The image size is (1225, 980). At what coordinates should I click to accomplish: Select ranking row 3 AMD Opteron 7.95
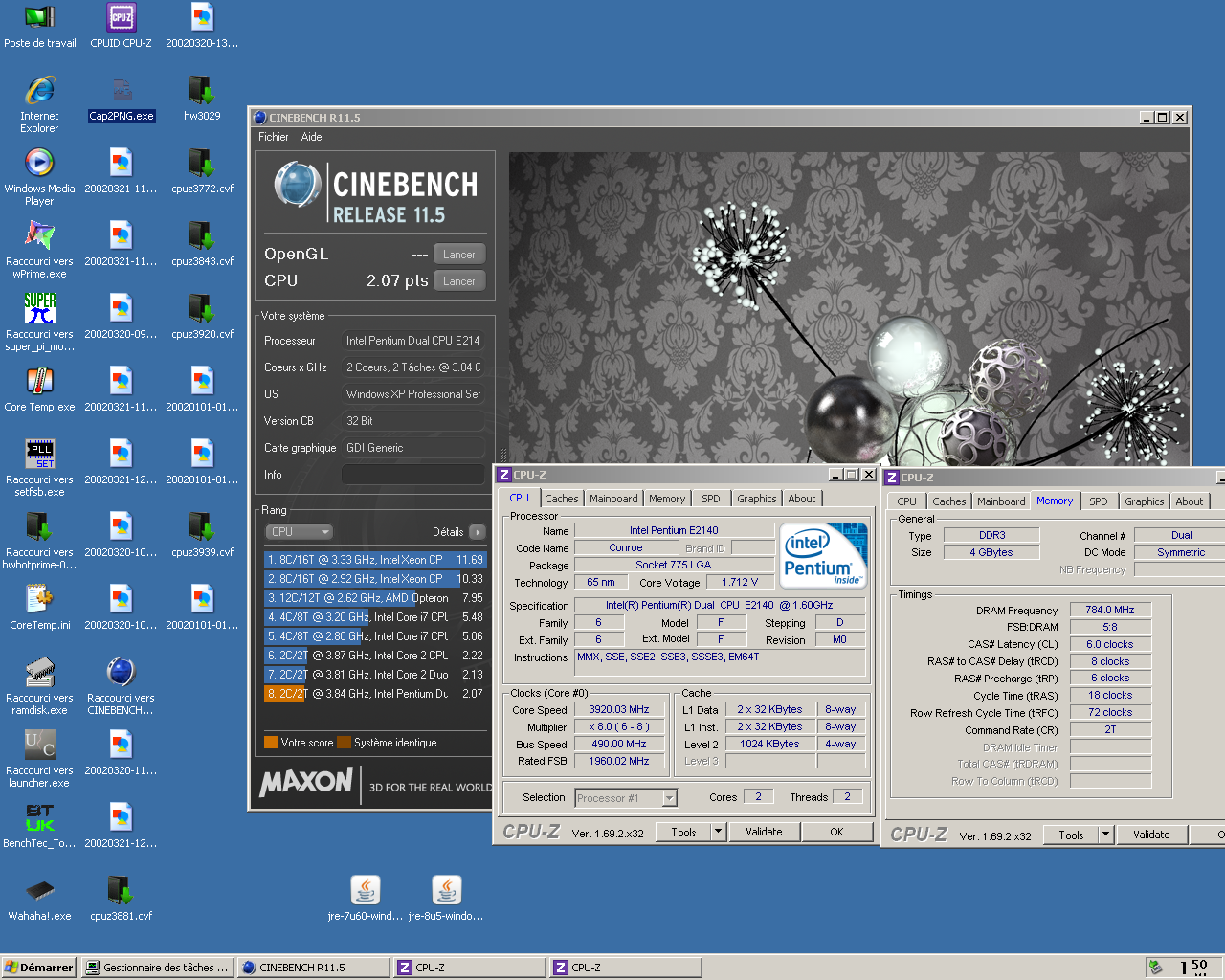click(375, 598)
